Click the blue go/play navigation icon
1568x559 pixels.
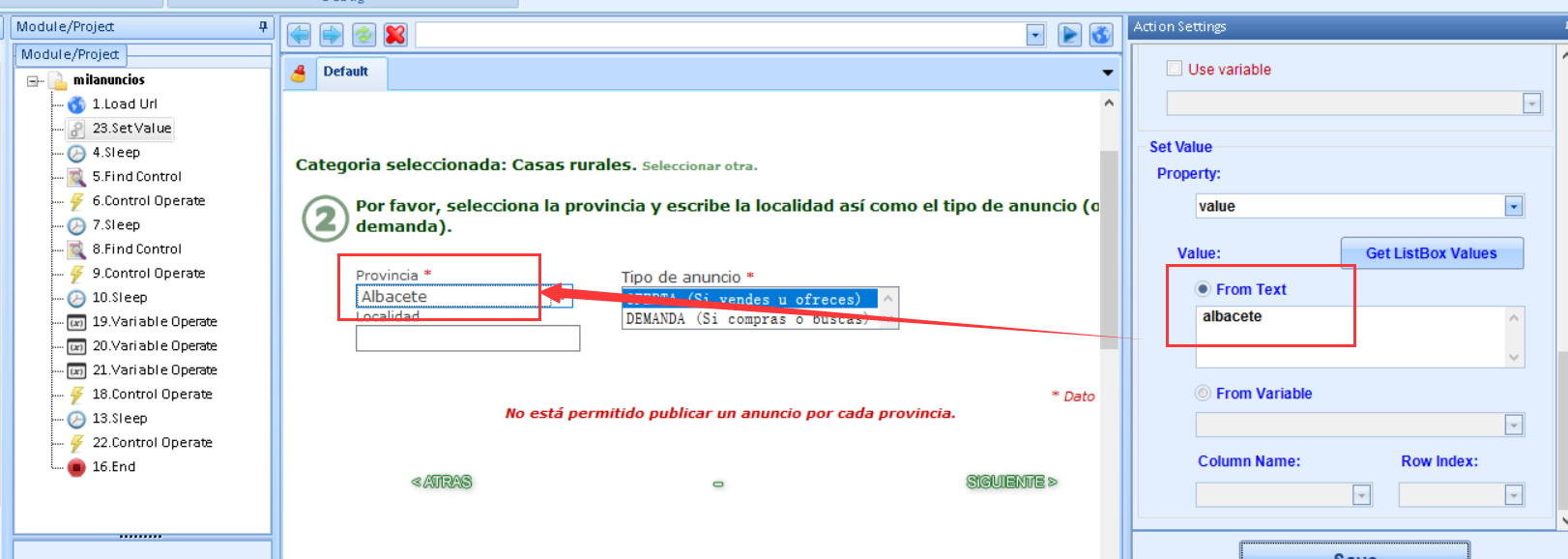point(1069,36)
